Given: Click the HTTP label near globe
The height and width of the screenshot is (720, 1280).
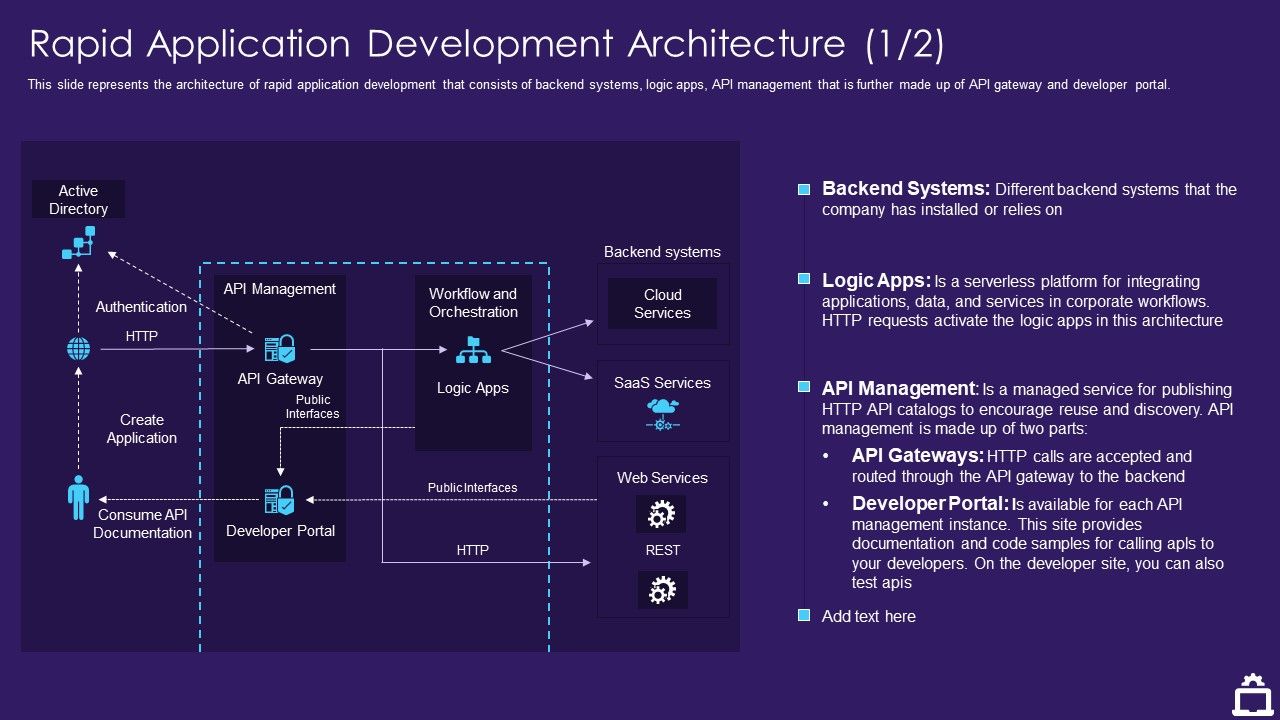Looking at the screenshot, I should tap(141, 337).
